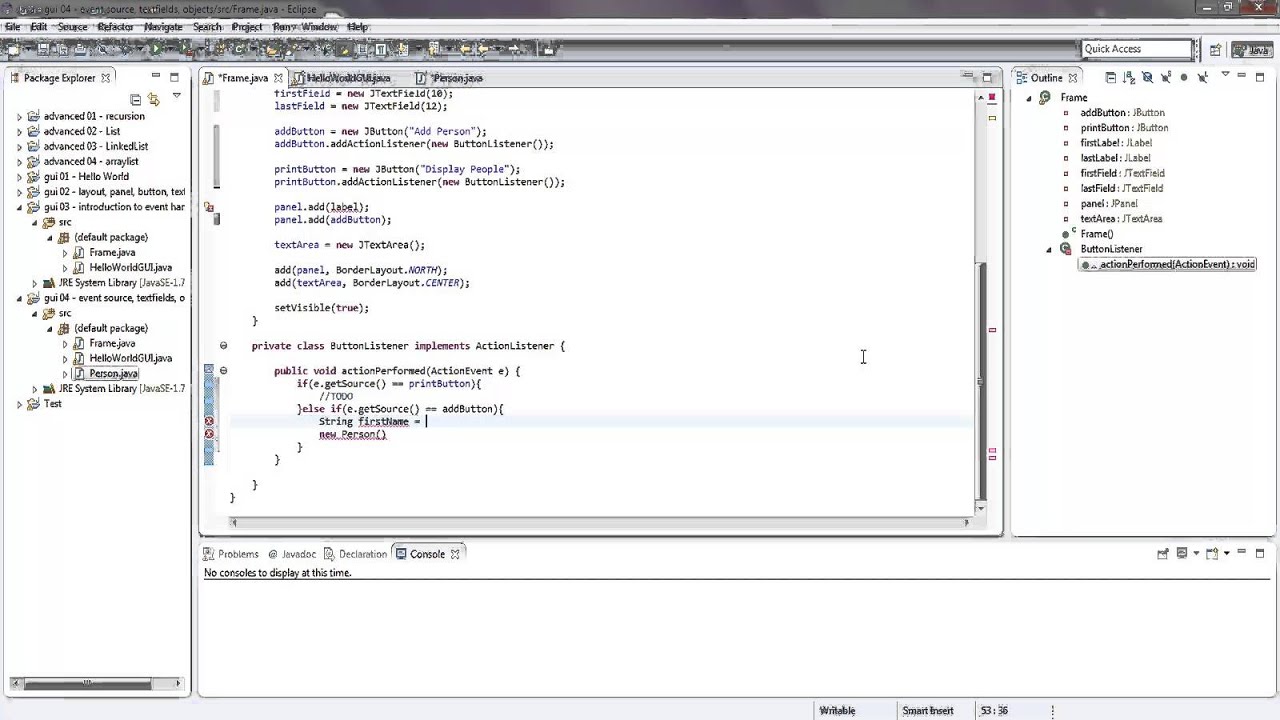Toggle Hide Non-Public Members in Outline
Image resolution: width=1280 pixels, height=720 pixels.
[1184, 77]
